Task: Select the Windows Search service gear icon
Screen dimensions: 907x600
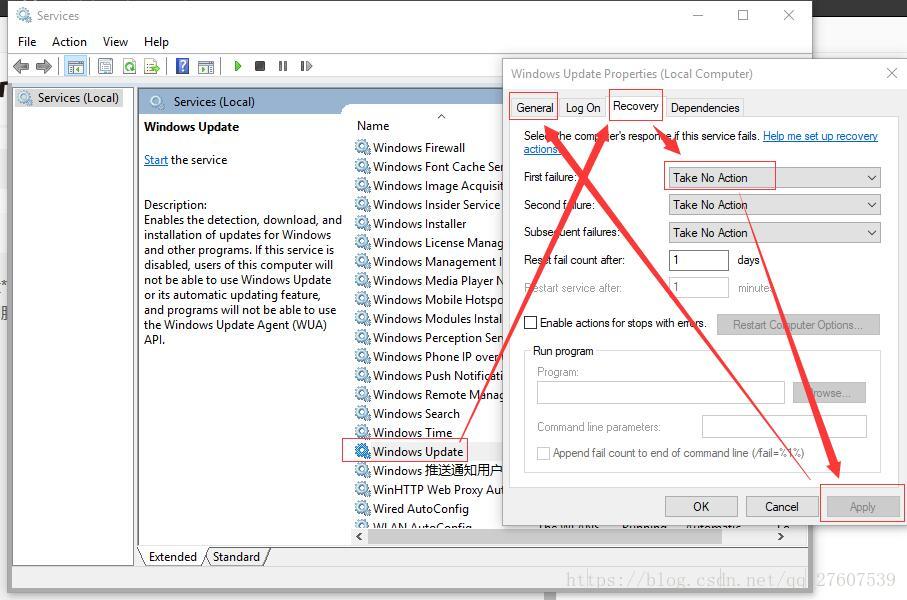Action: point(363,413)
